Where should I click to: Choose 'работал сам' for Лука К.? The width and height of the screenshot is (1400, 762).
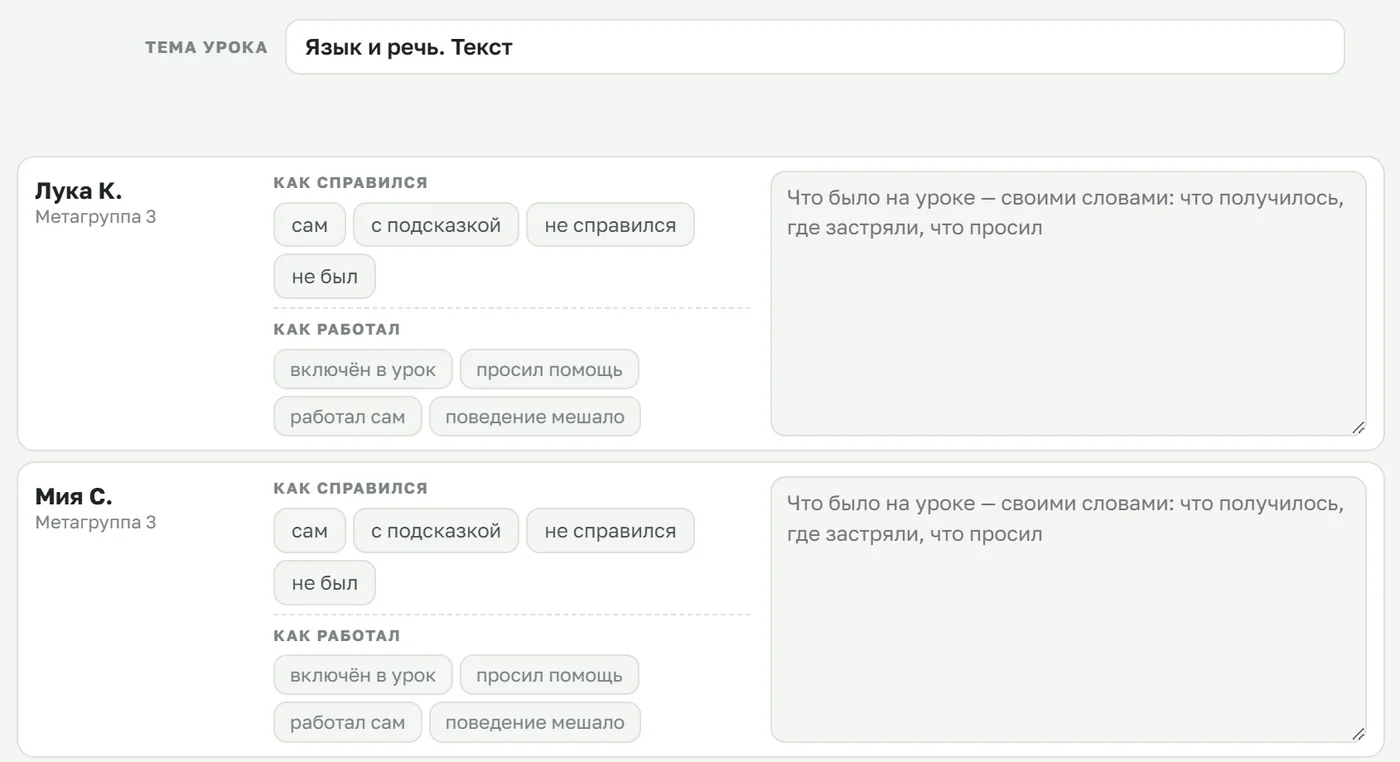pos(348,416)
